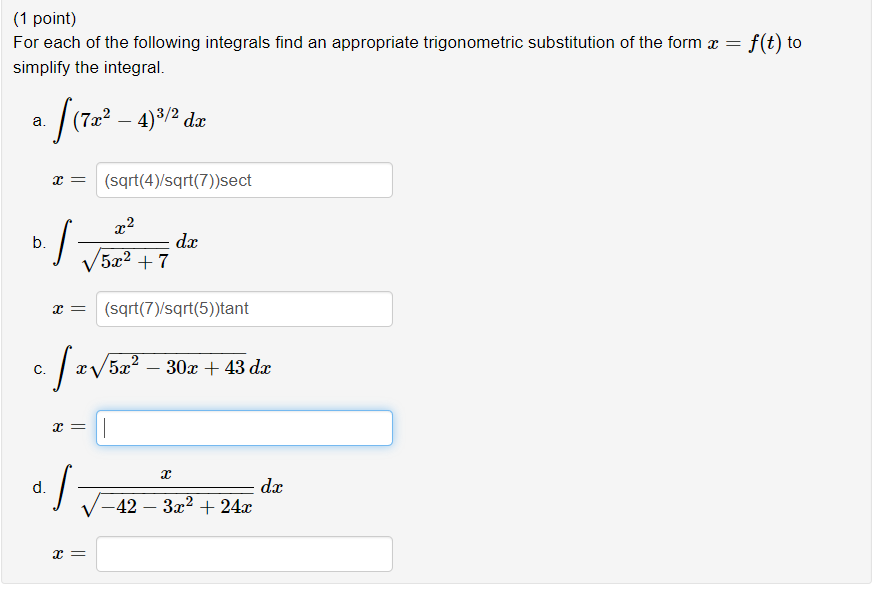Screen dimensions: 879x604
Task: Click the x = label before part c's answer
Action: (x=67, y=427)
